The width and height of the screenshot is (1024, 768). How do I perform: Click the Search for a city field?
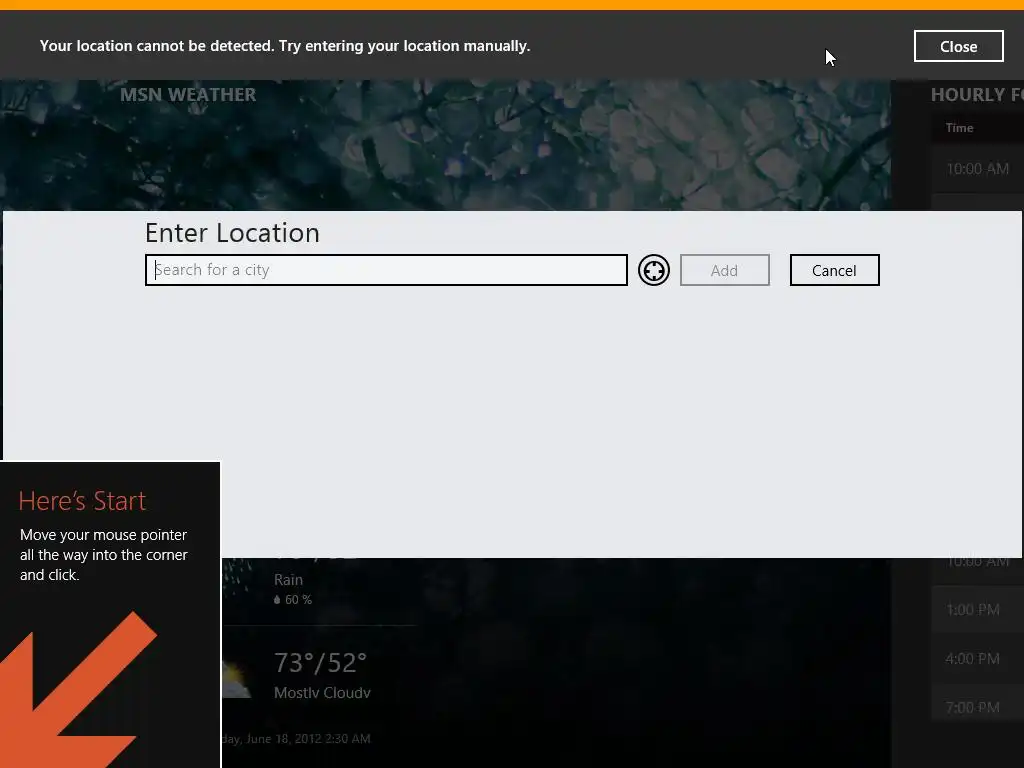pos(386,270)
